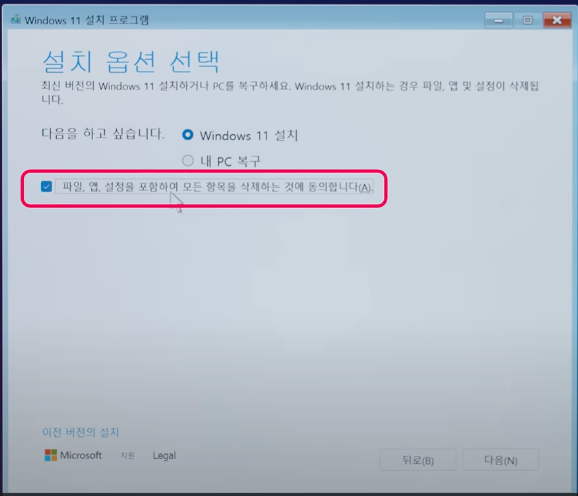Click the 다음(N) button
The image size is (578, 496).
pos(501,460)
